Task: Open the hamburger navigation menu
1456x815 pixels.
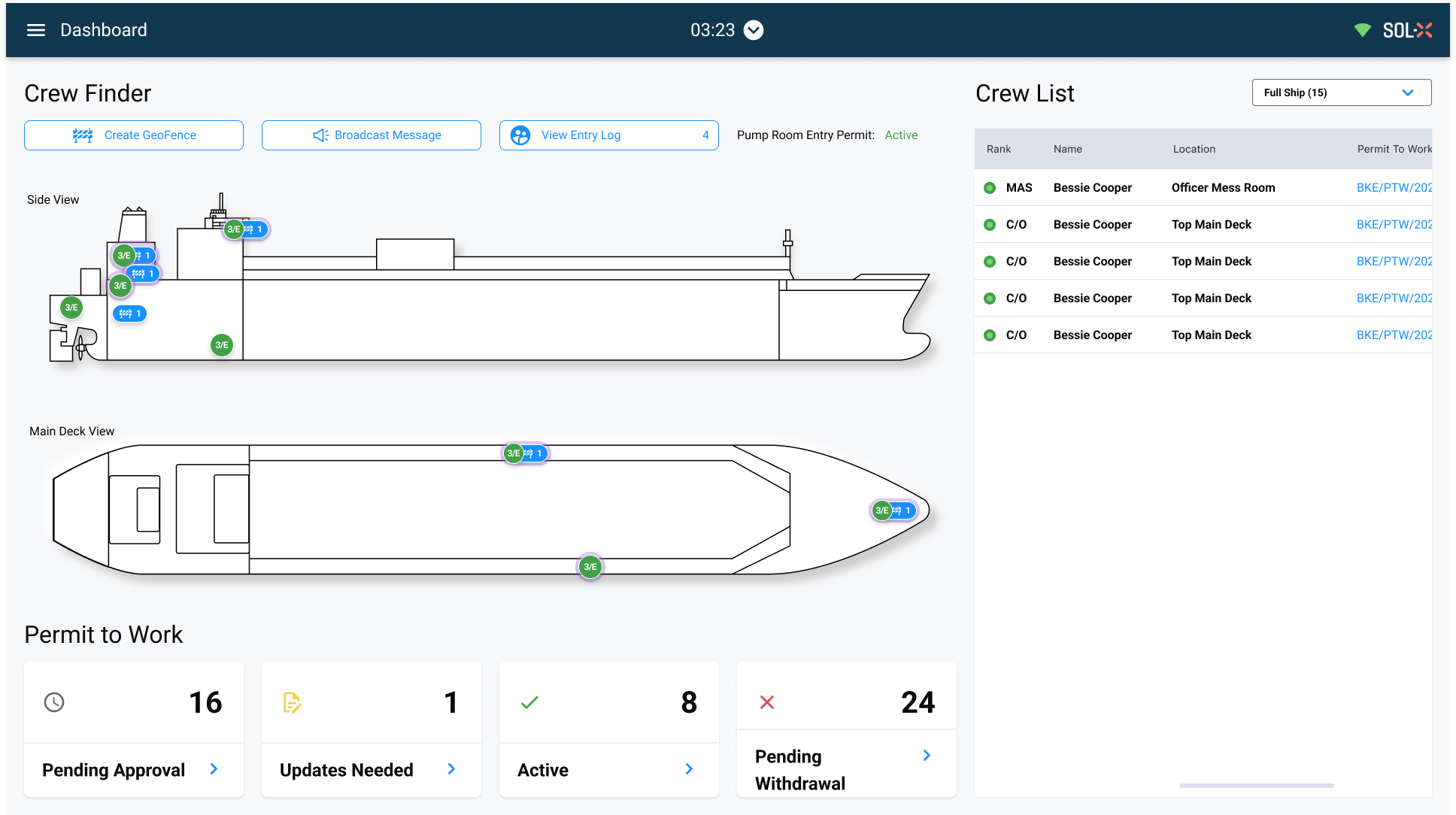Action: [36, 30]
